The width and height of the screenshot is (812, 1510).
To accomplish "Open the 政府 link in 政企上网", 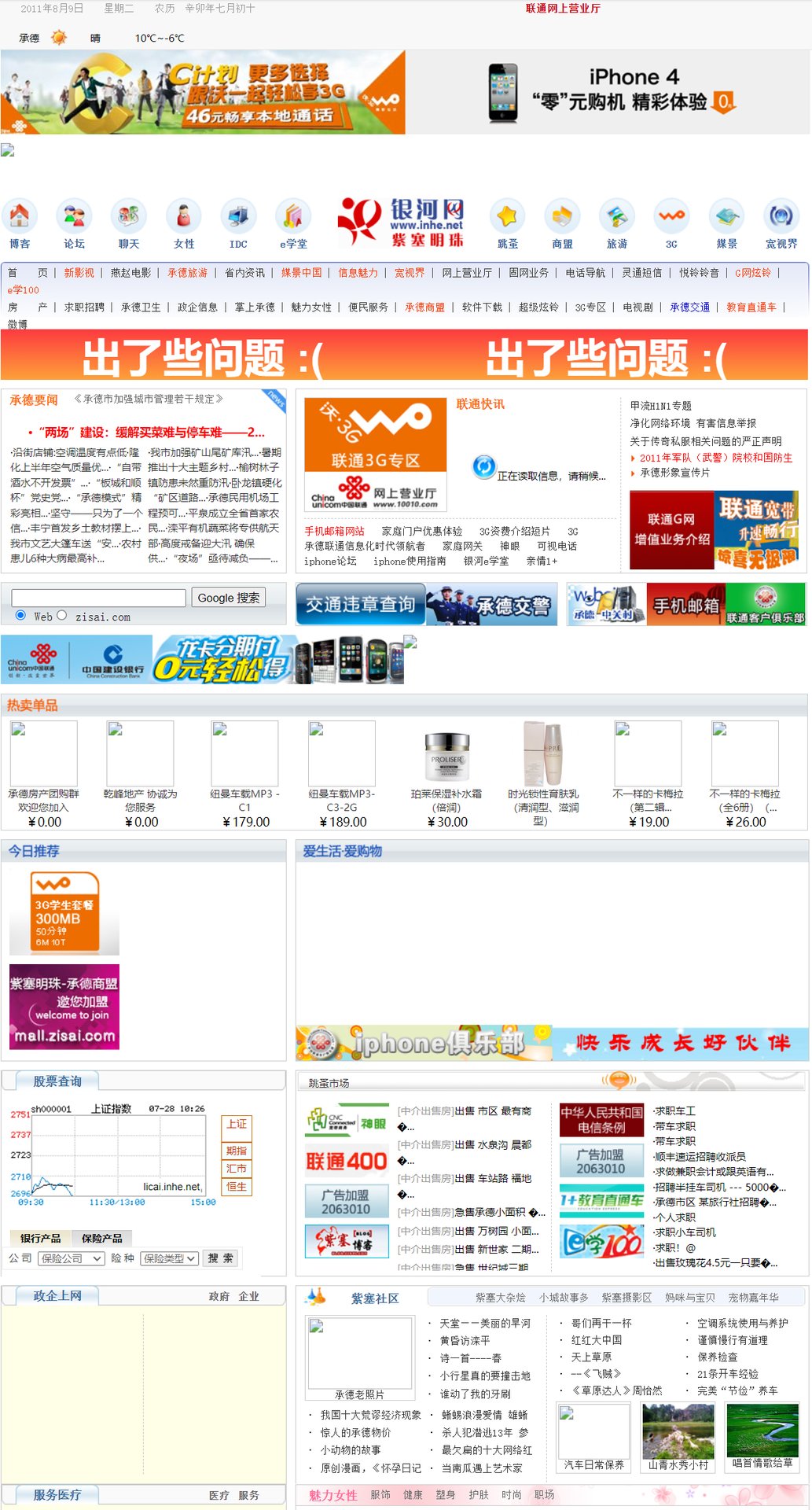I will pyautogui.click(x=219, y=1297).
